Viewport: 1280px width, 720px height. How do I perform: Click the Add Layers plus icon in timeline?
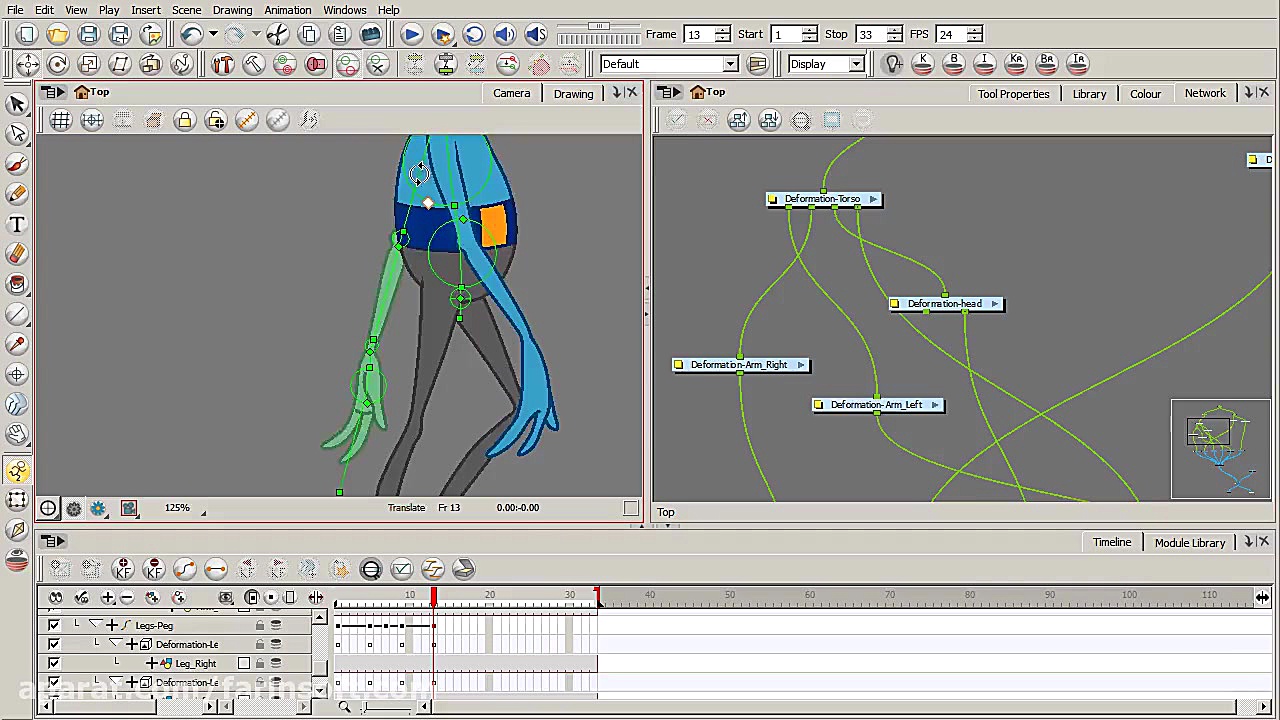tap(107, 598)
